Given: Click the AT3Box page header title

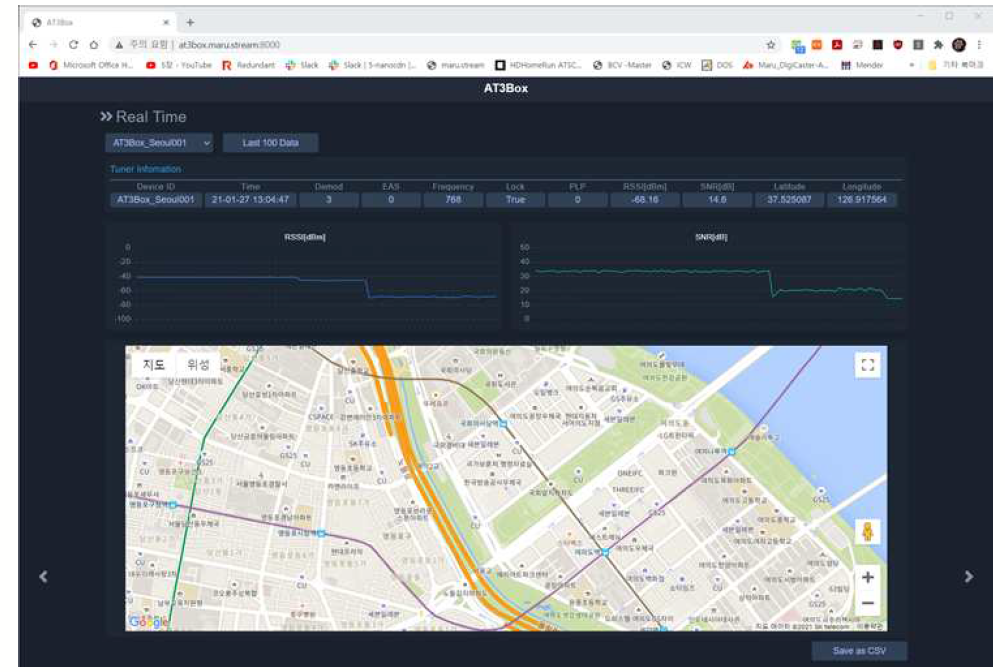Looking at the screenshot, I should click(x=506, y=88).
